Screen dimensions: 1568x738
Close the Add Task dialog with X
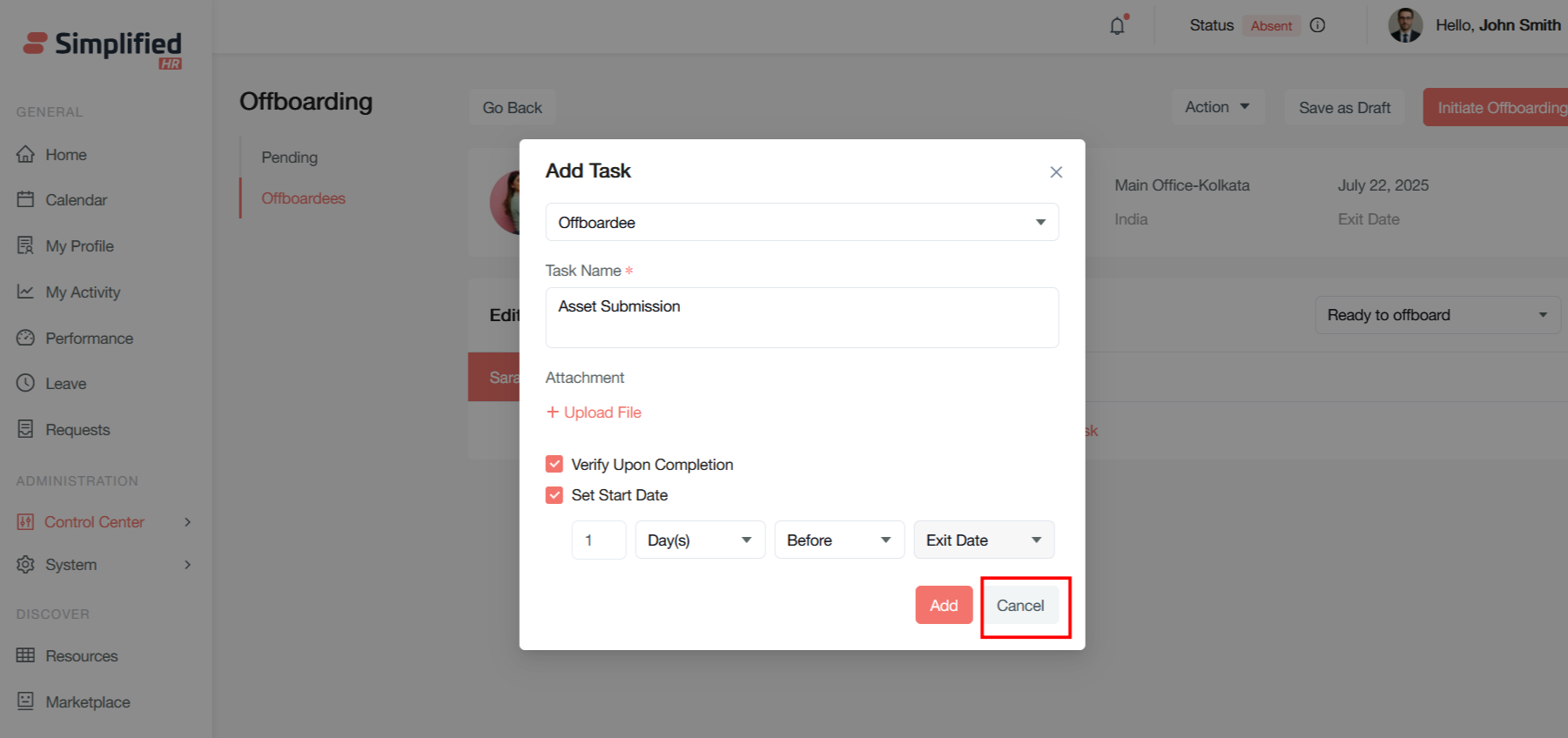pyautogui.click(x=1055, y=172)
